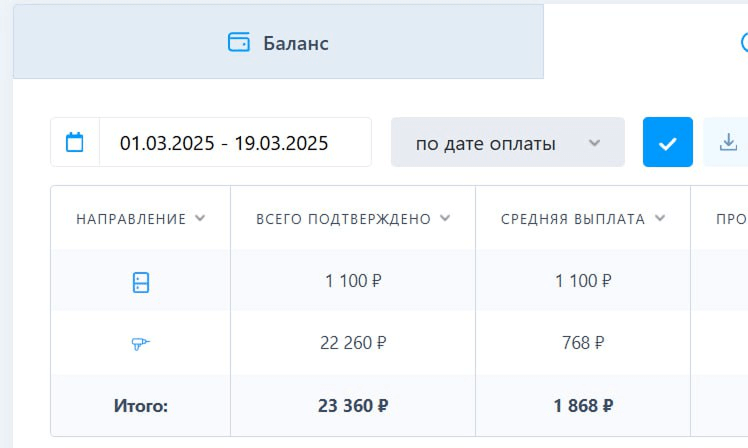Screen dimensions: 748x448
Task: Expand the 'по дате оплаты' dropdown
Action: coord(508,142)
